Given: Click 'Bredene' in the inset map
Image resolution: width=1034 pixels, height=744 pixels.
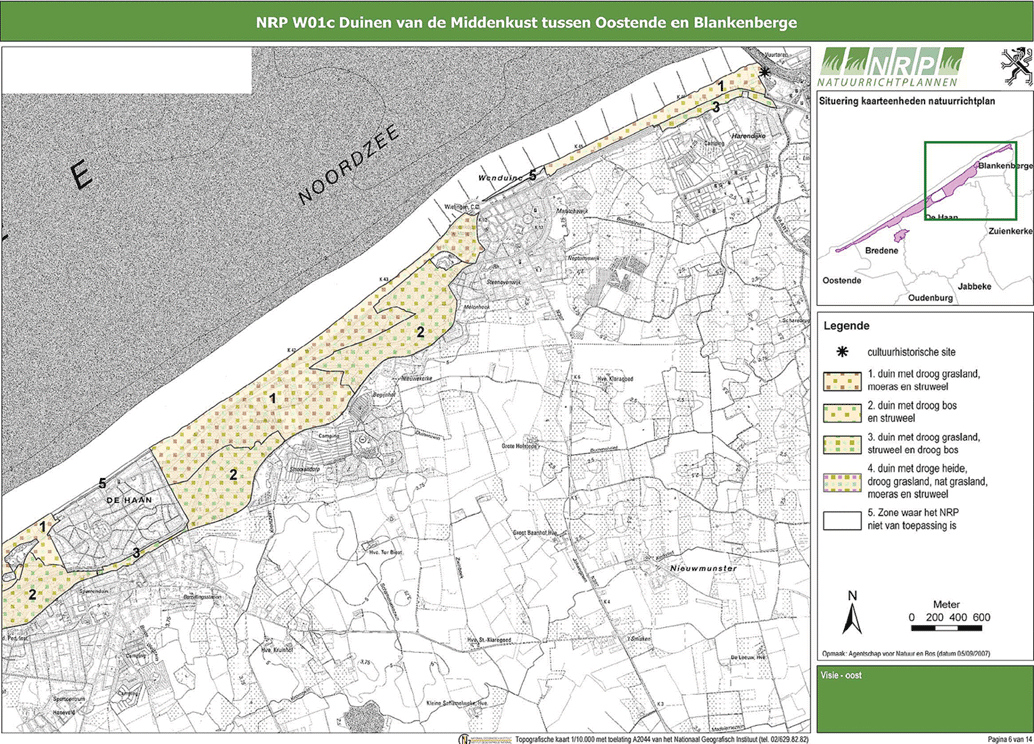Looking at the screenshot, I should (882, 251).
